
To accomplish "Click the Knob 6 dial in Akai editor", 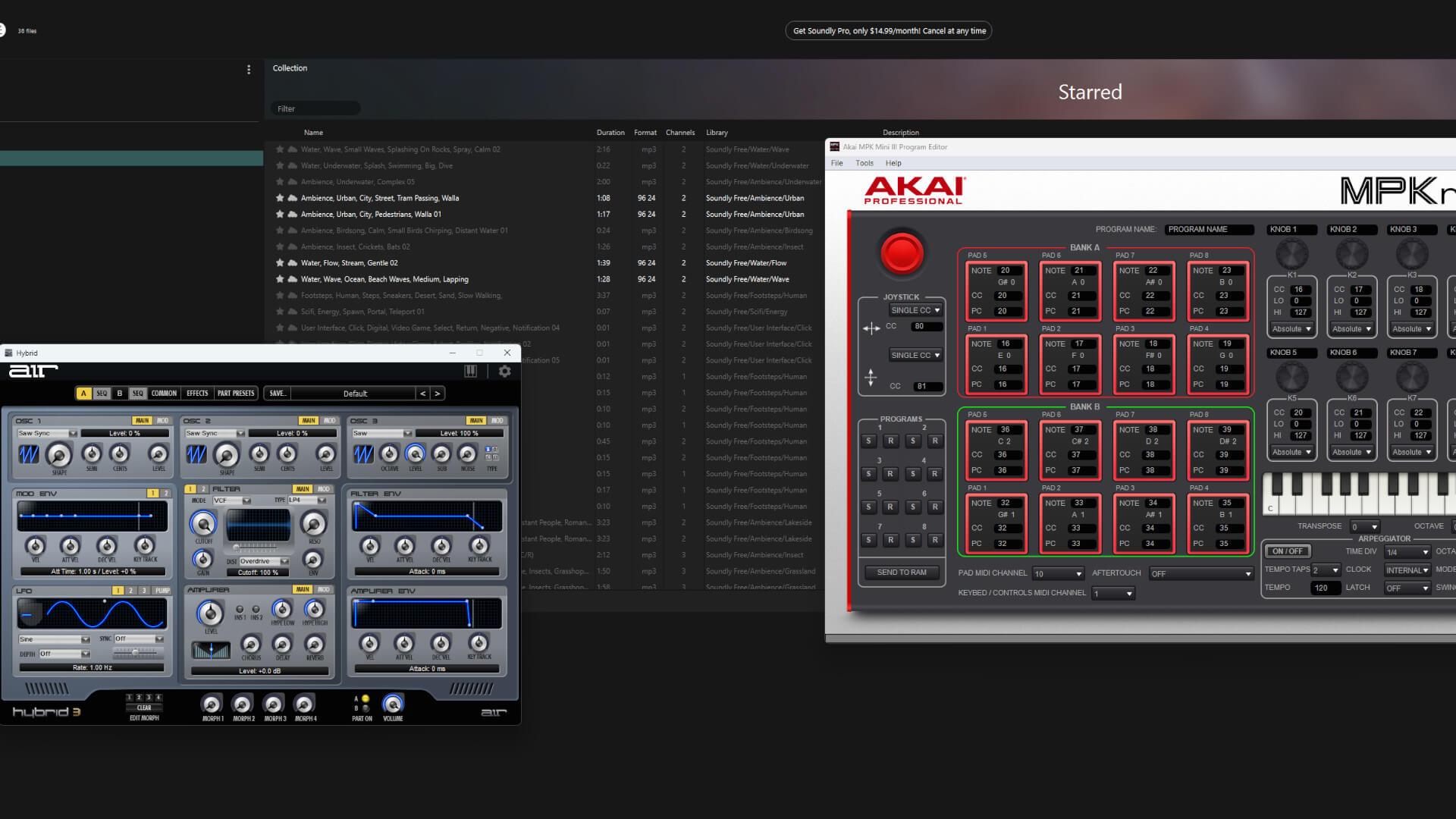I will [x=1351, y=377].
